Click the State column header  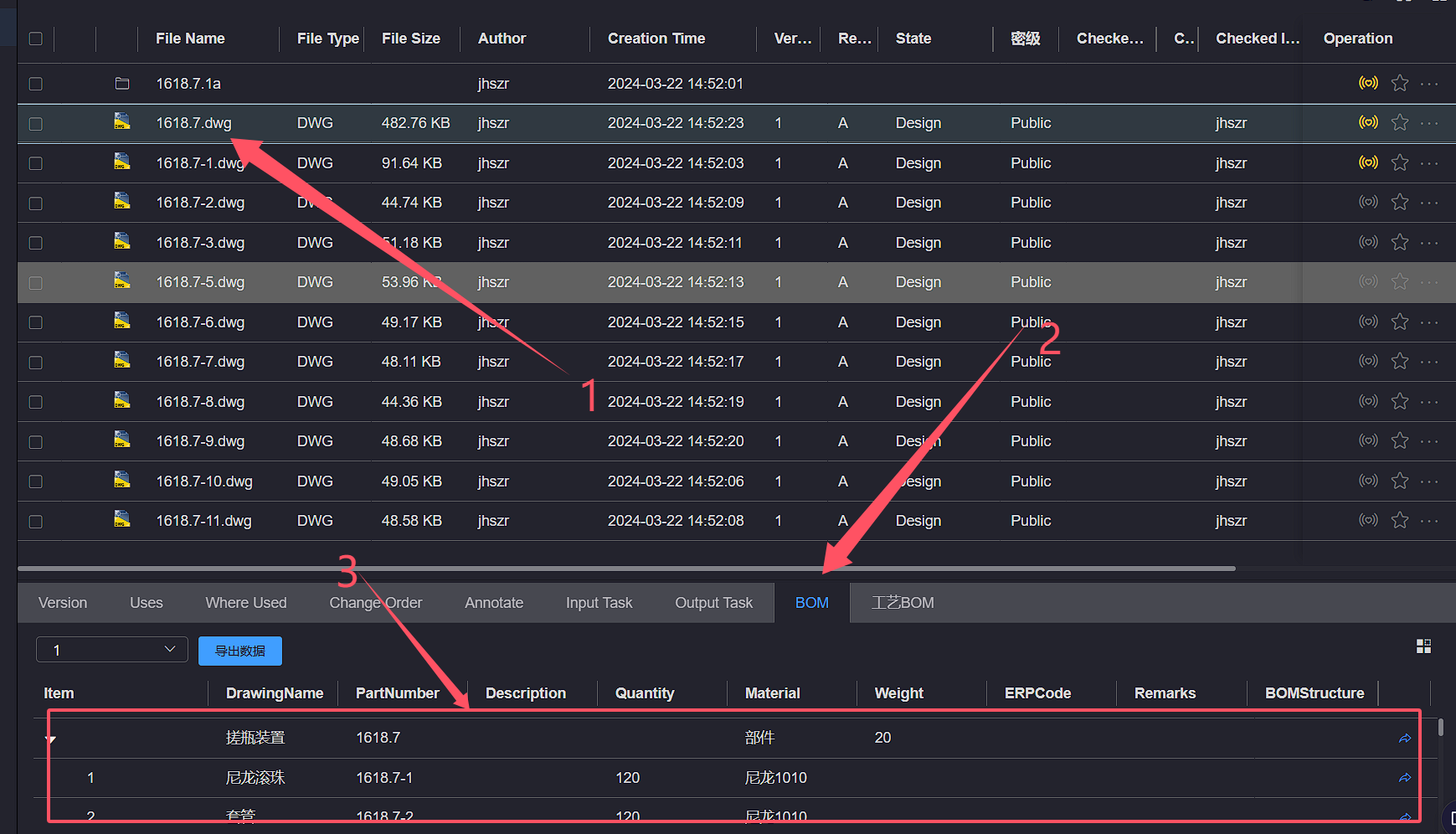[x=913, y=39]
